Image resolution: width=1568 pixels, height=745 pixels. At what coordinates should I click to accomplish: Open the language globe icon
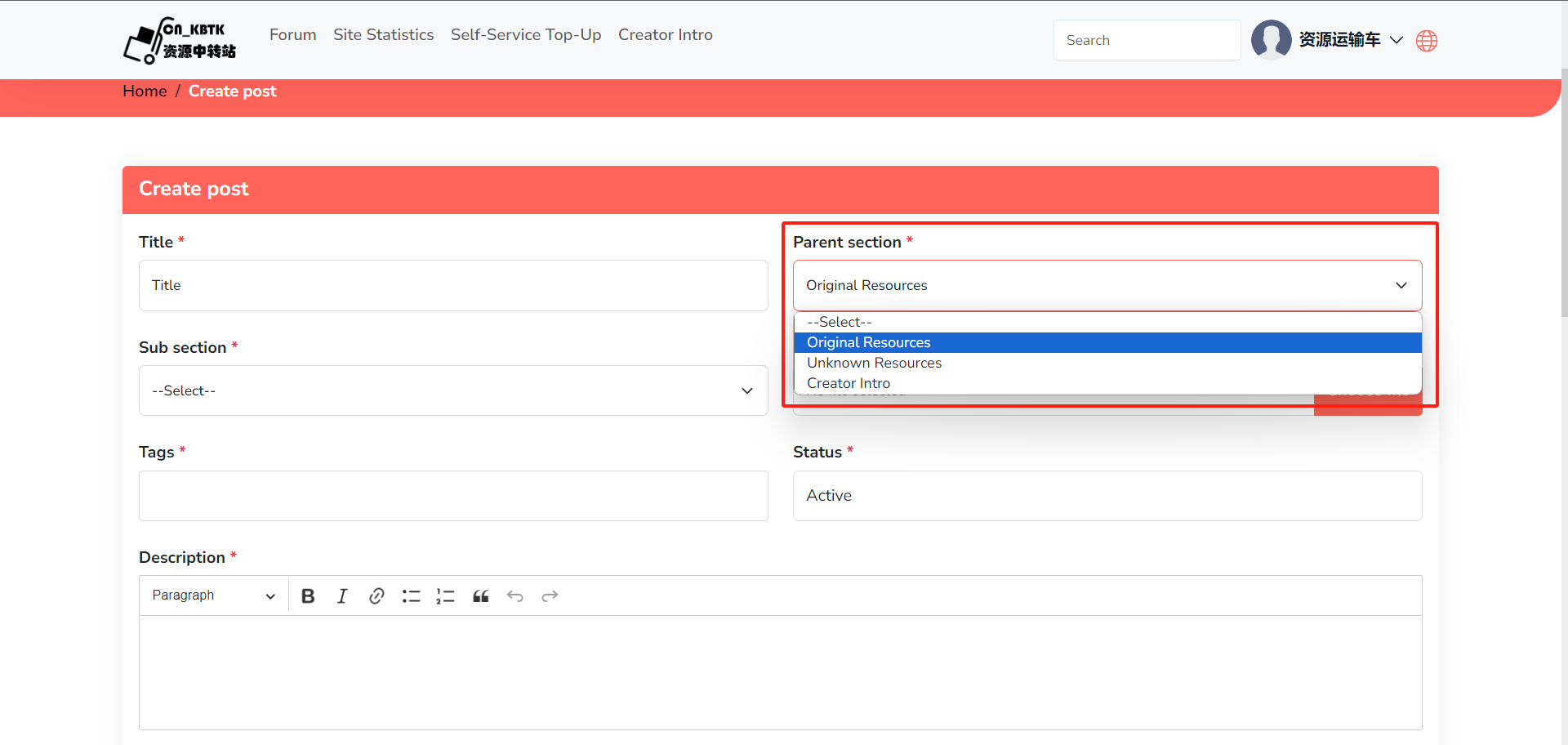pos(1427,41)
